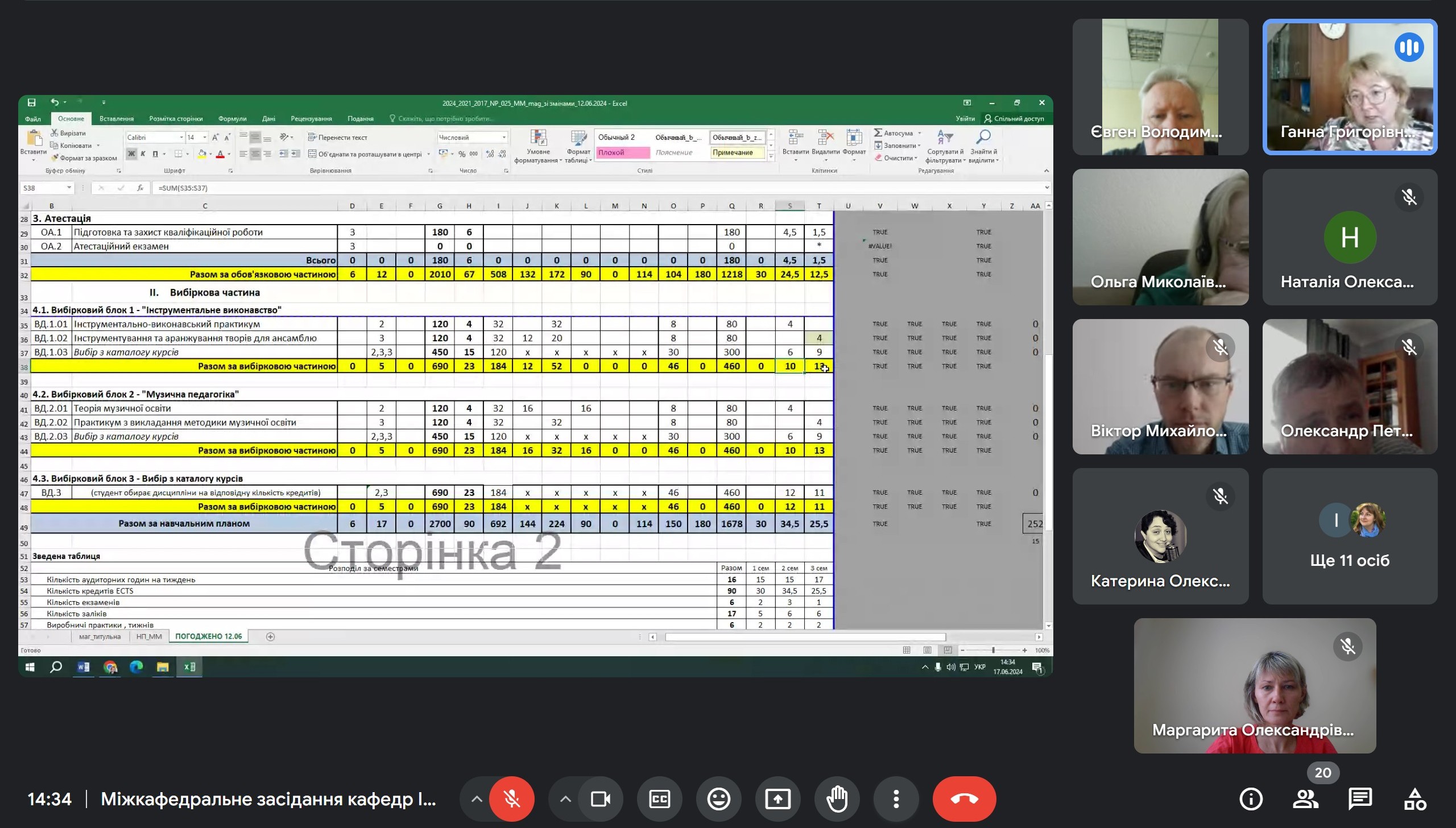Show the participants list
The height and width of the screenshot is (828, 1456).
pyautogui.click(x=1305, y=799)
